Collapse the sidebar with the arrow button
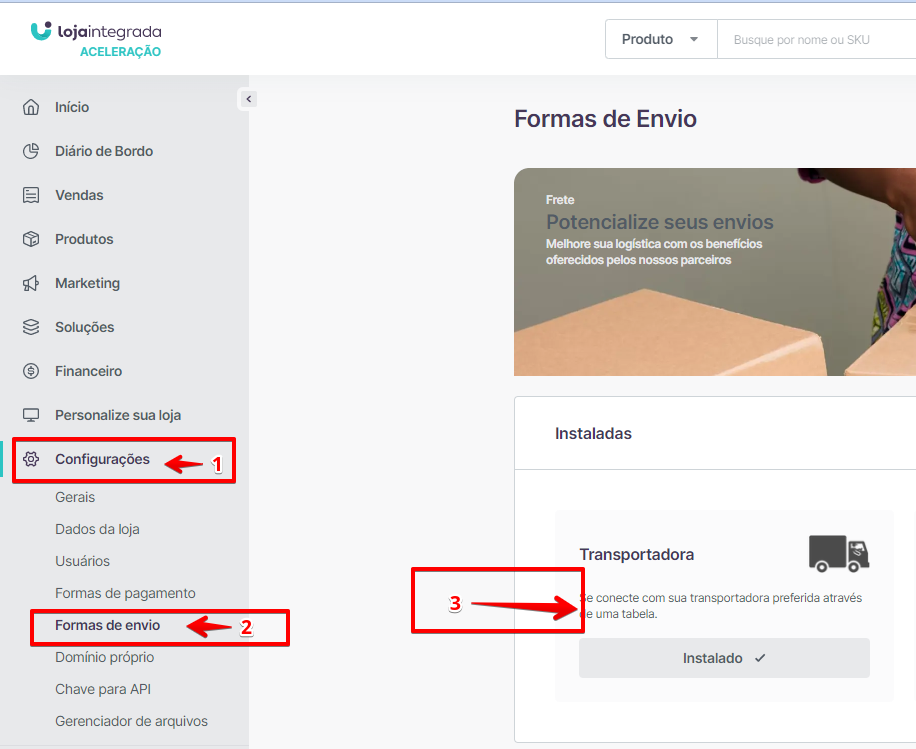916x749 pixels. [x=248, y=99]
